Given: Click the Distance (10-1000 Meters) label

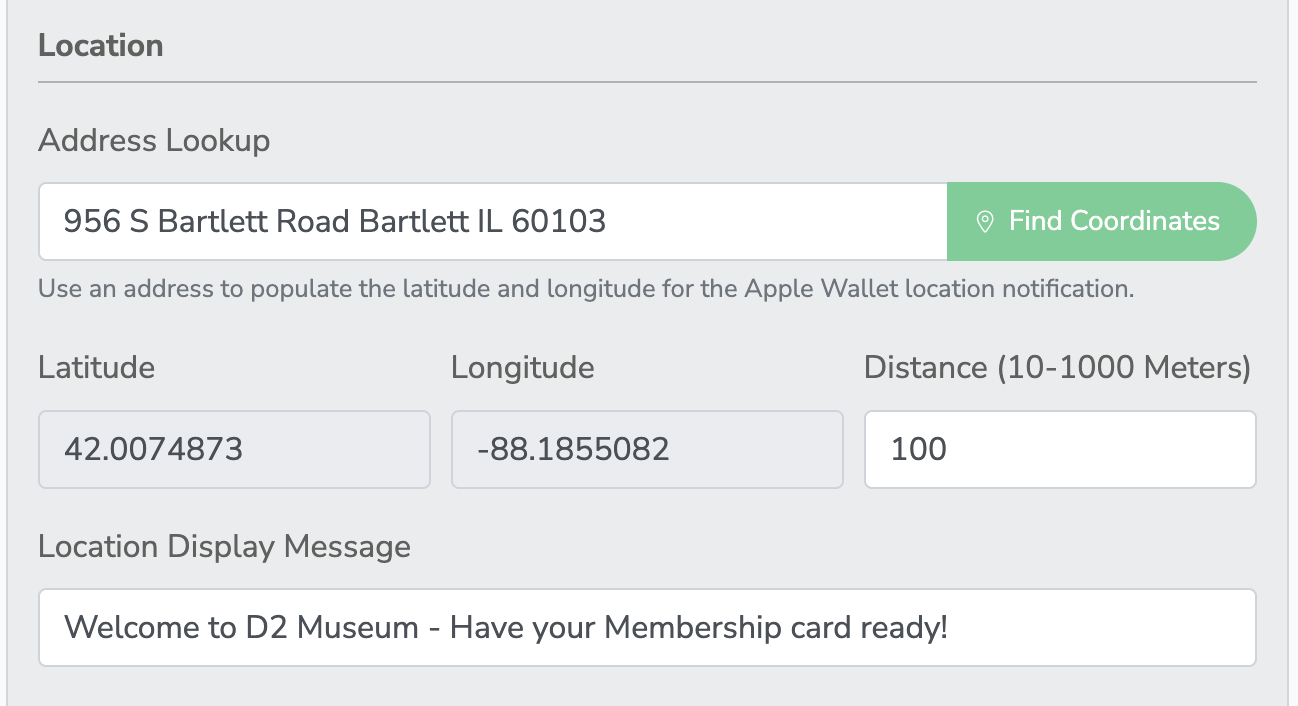Looking at the screenshot, I should tap(1058, 368).
